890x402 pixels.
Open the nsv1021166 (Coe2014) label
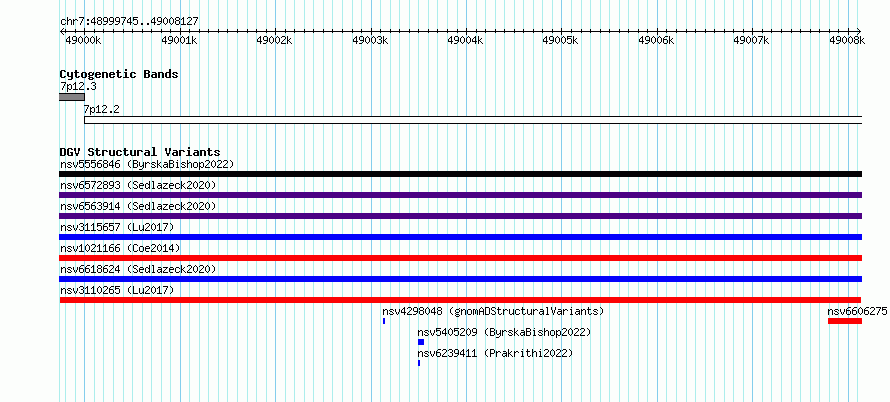[120, 248]
